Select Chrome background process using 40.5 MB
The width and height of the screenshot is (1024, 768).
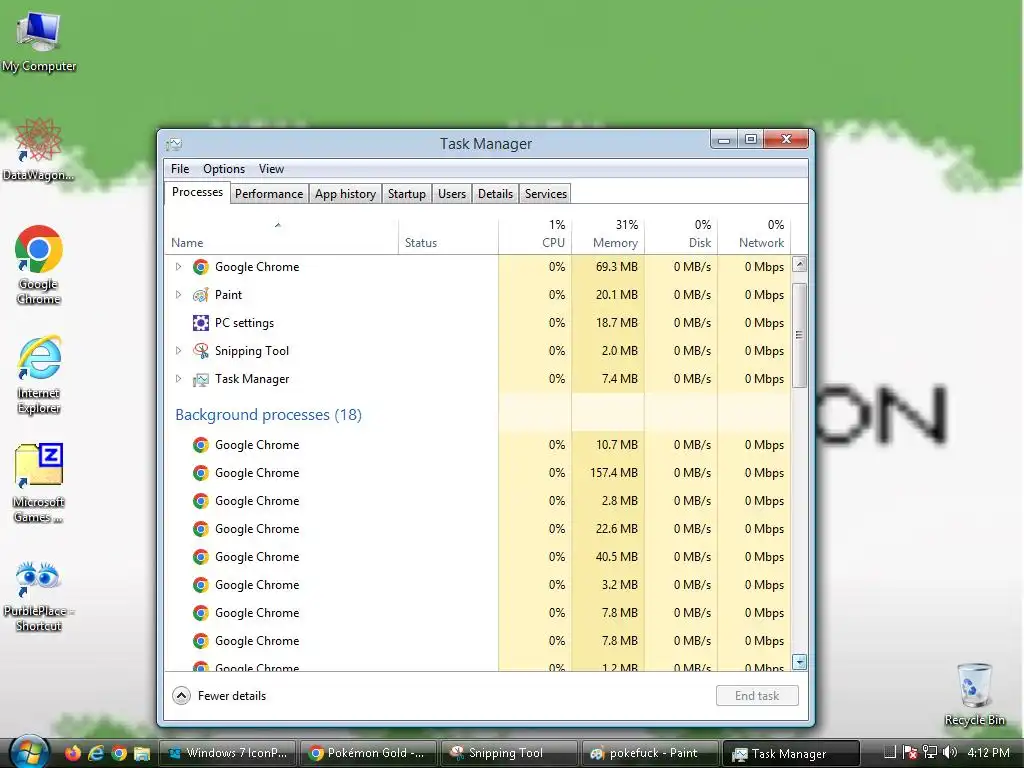click(477, 557)
